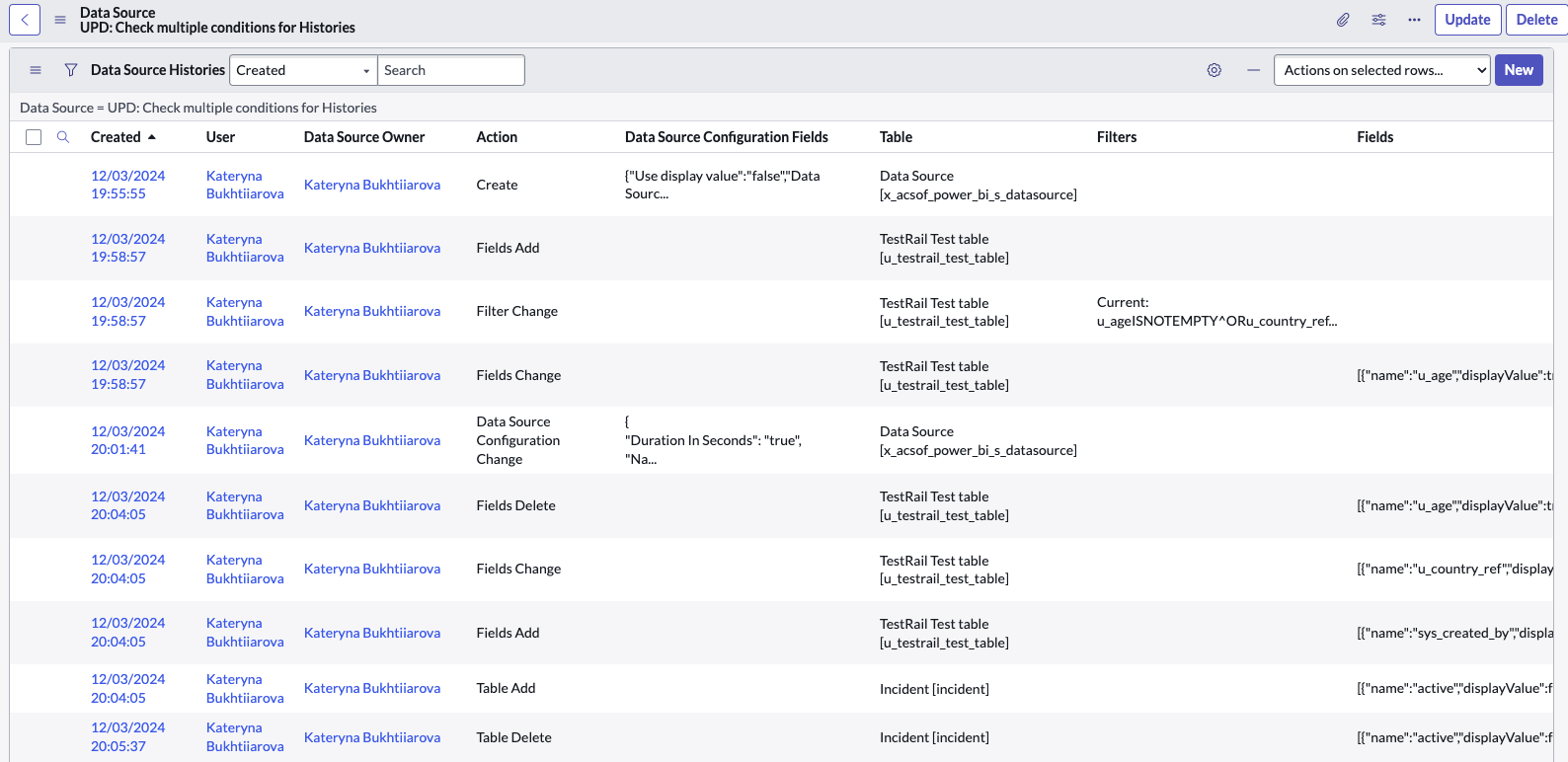Click the Update button
The image size is (1568, 762).
(x=1467, y=20)
